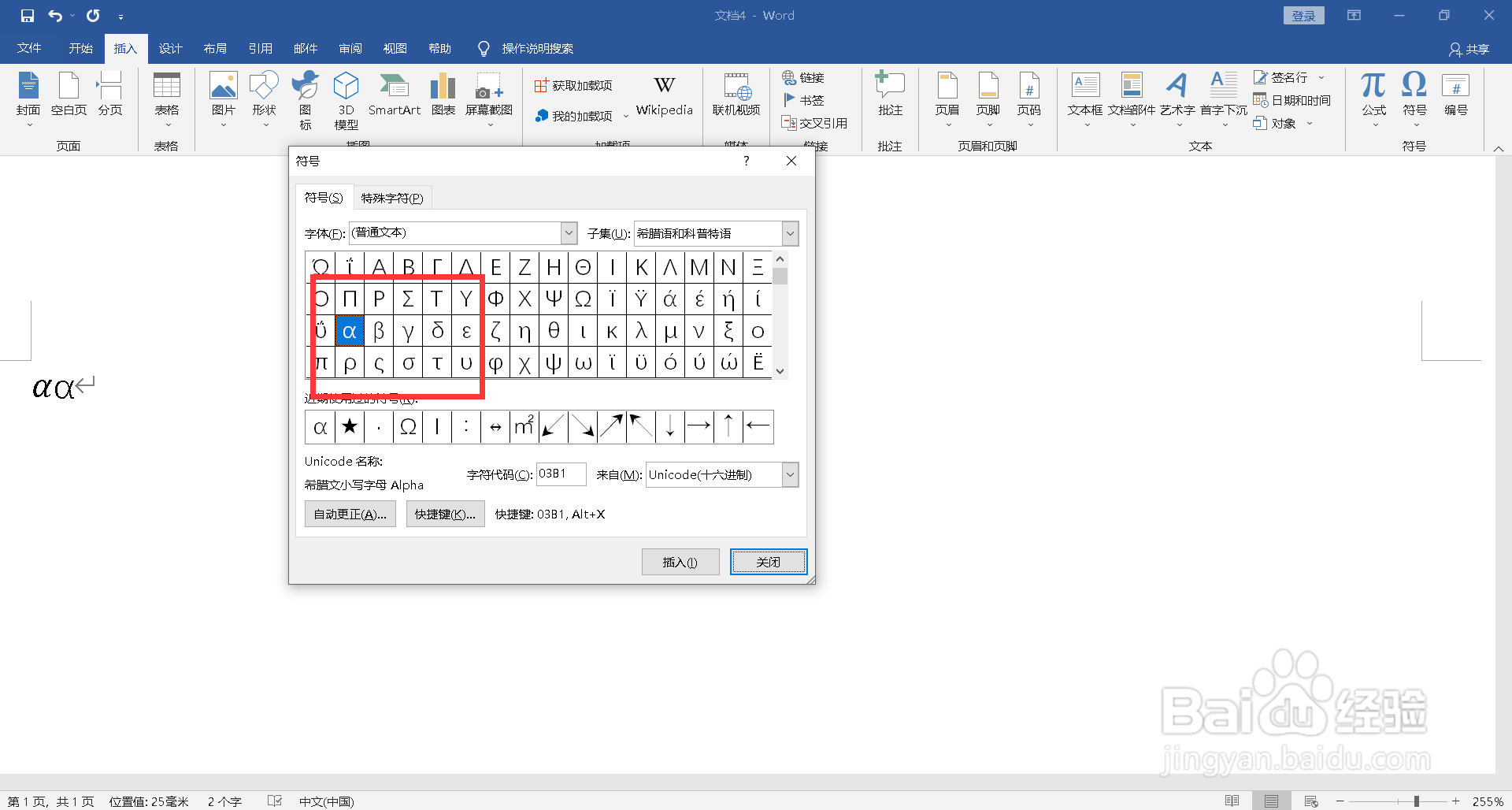This screenshot has width=1512, height=810.
Task: Insert a Cover page (封面)
Action: (28, 98)
